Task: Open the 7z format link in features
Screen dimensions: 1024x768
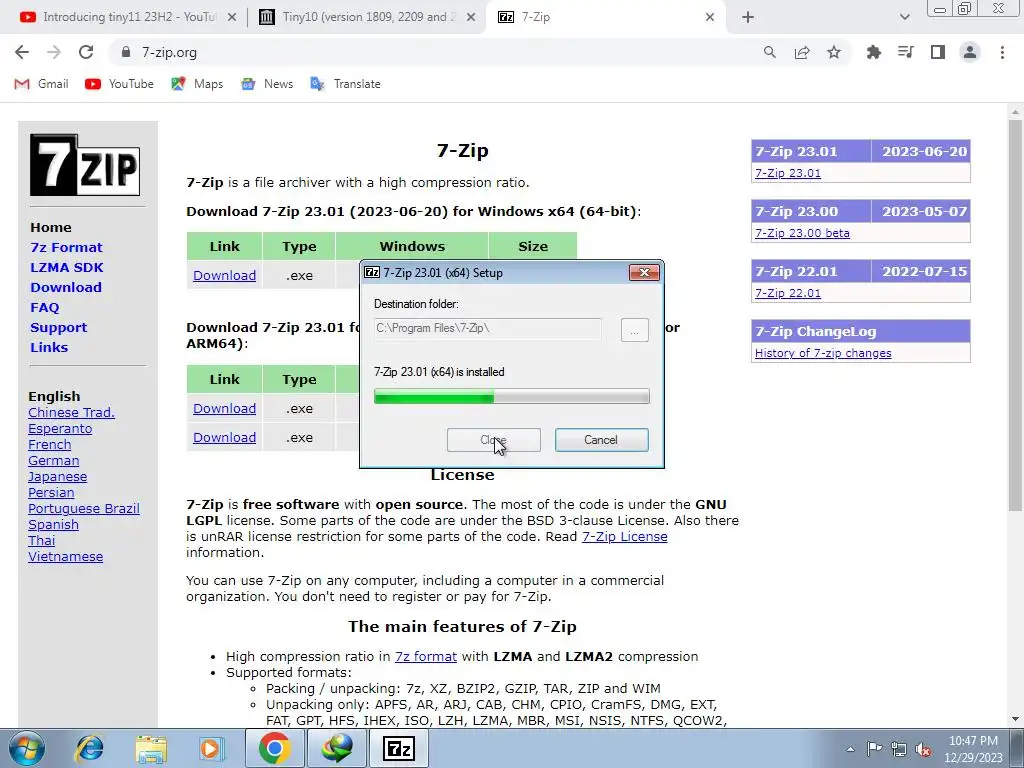Action: click(x=426, y=656)
